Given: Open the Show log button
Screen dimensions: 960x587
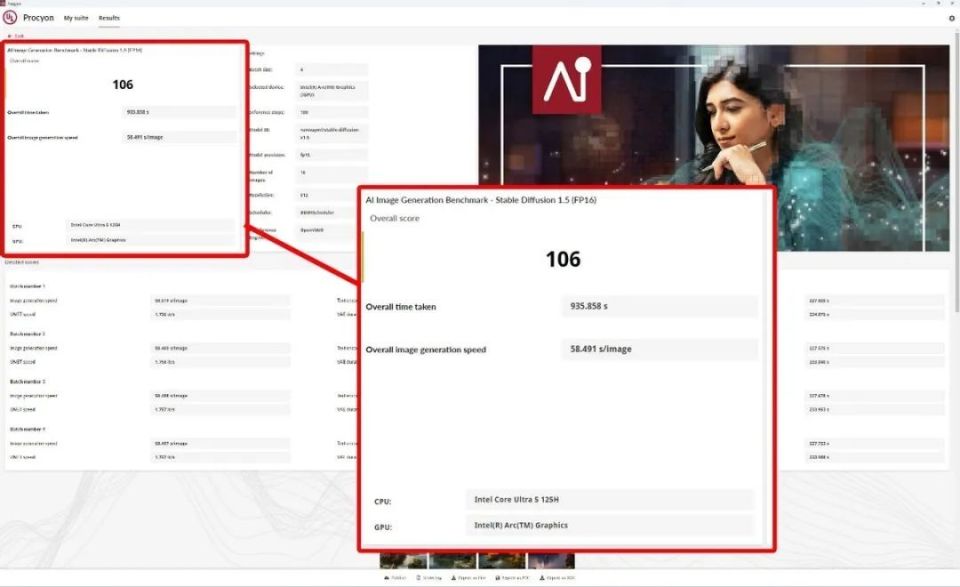Looking at the screenshot, I should tap(429, 578).
